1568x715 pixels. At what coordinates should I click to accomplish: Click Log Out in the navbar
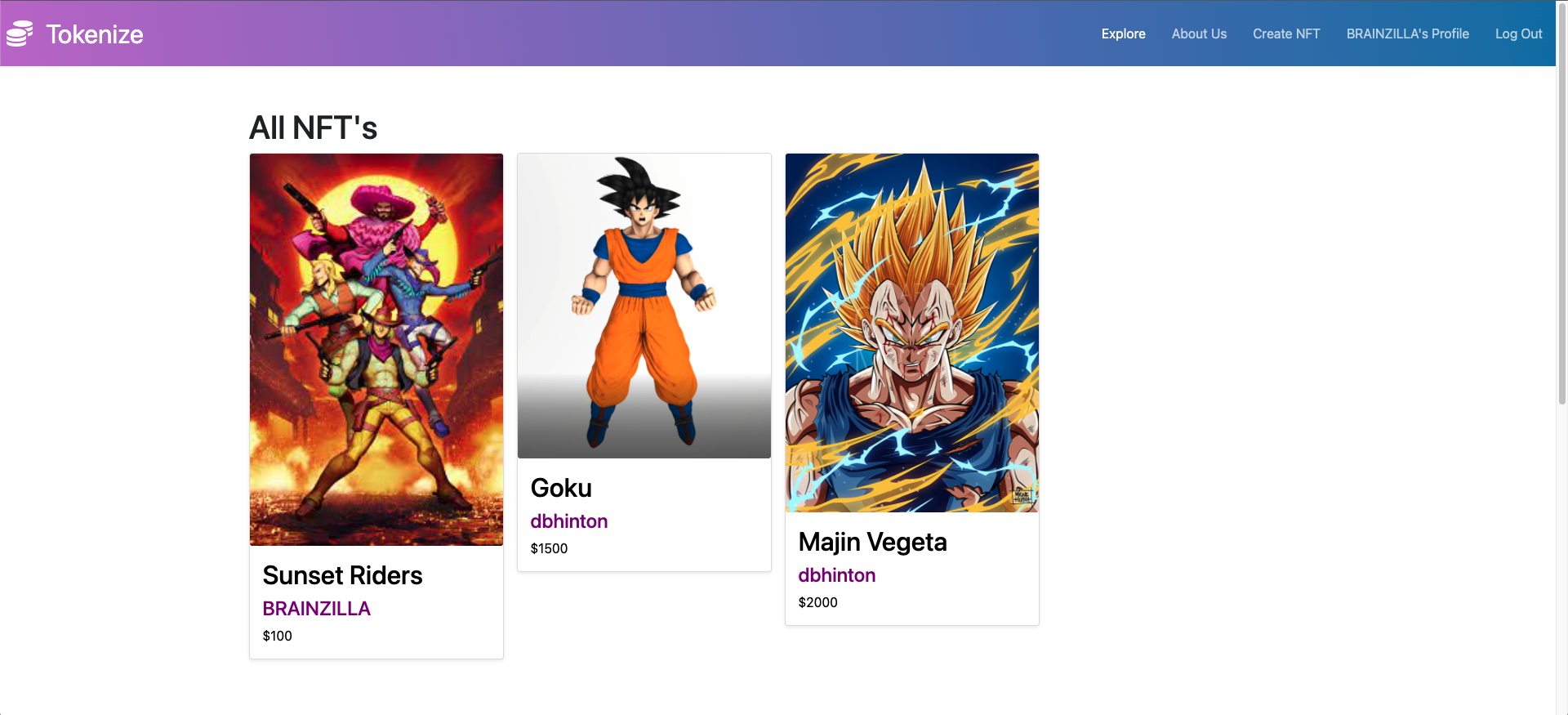1518,34
